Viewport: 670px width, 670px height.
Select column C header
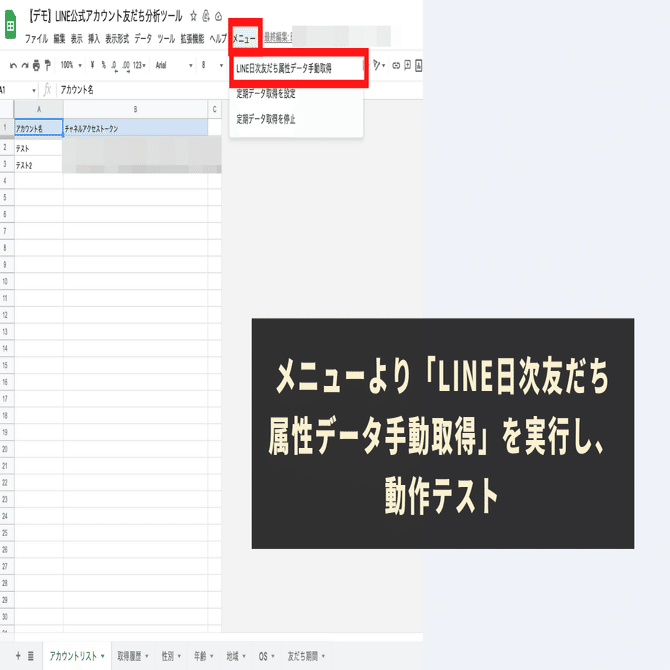coord(215,109)
